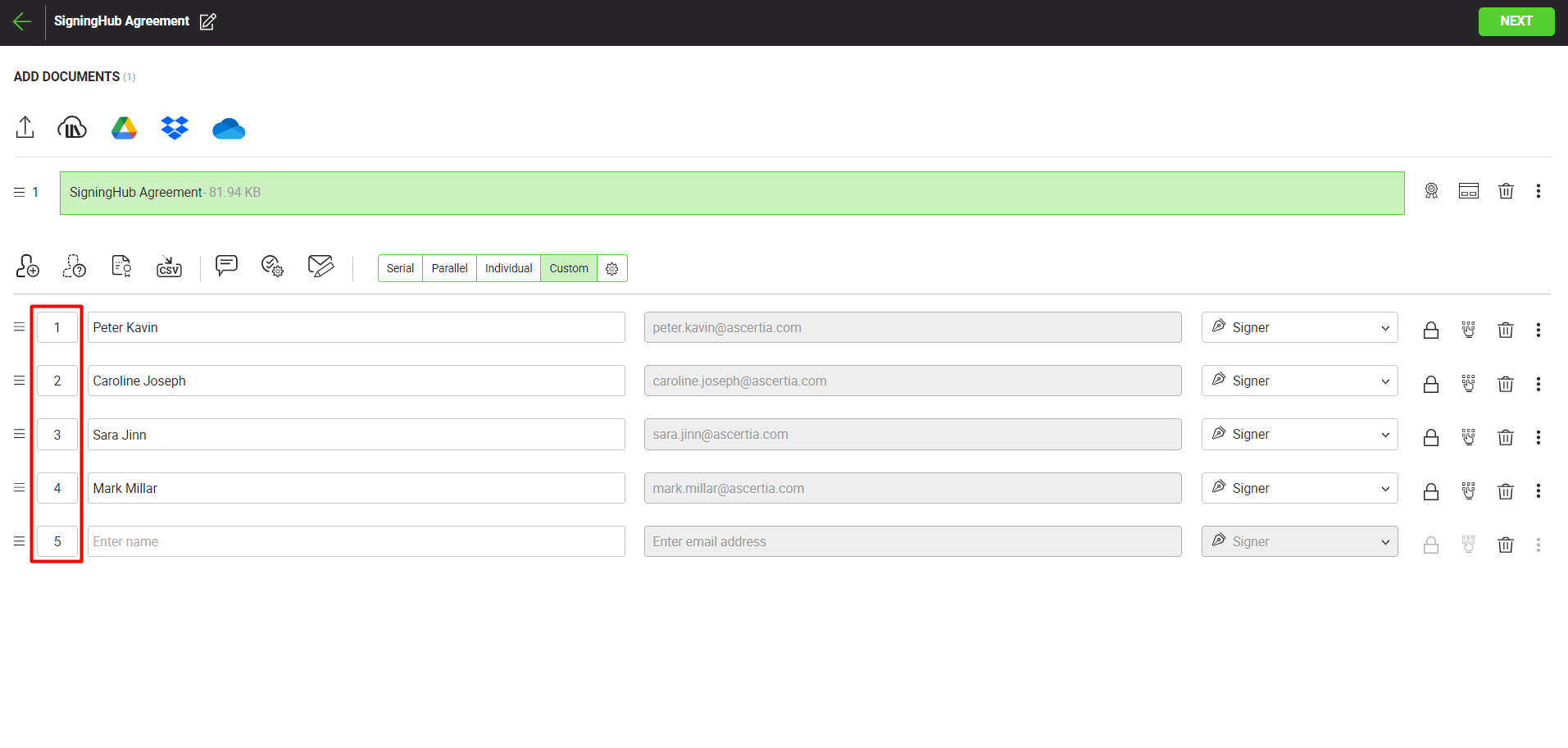Open role dropdown for Peter Kavin
This screenshot has width=1568, height=748.
[x=1299, y=327]
